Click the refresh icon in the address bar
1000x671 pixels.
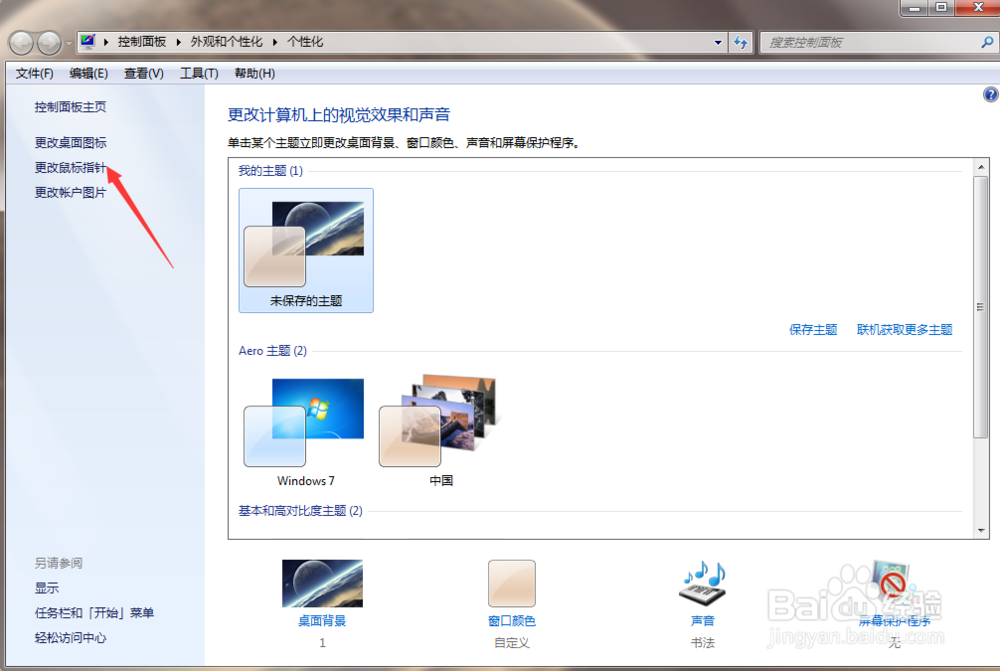pyautogui.click(x=740, y=43)
